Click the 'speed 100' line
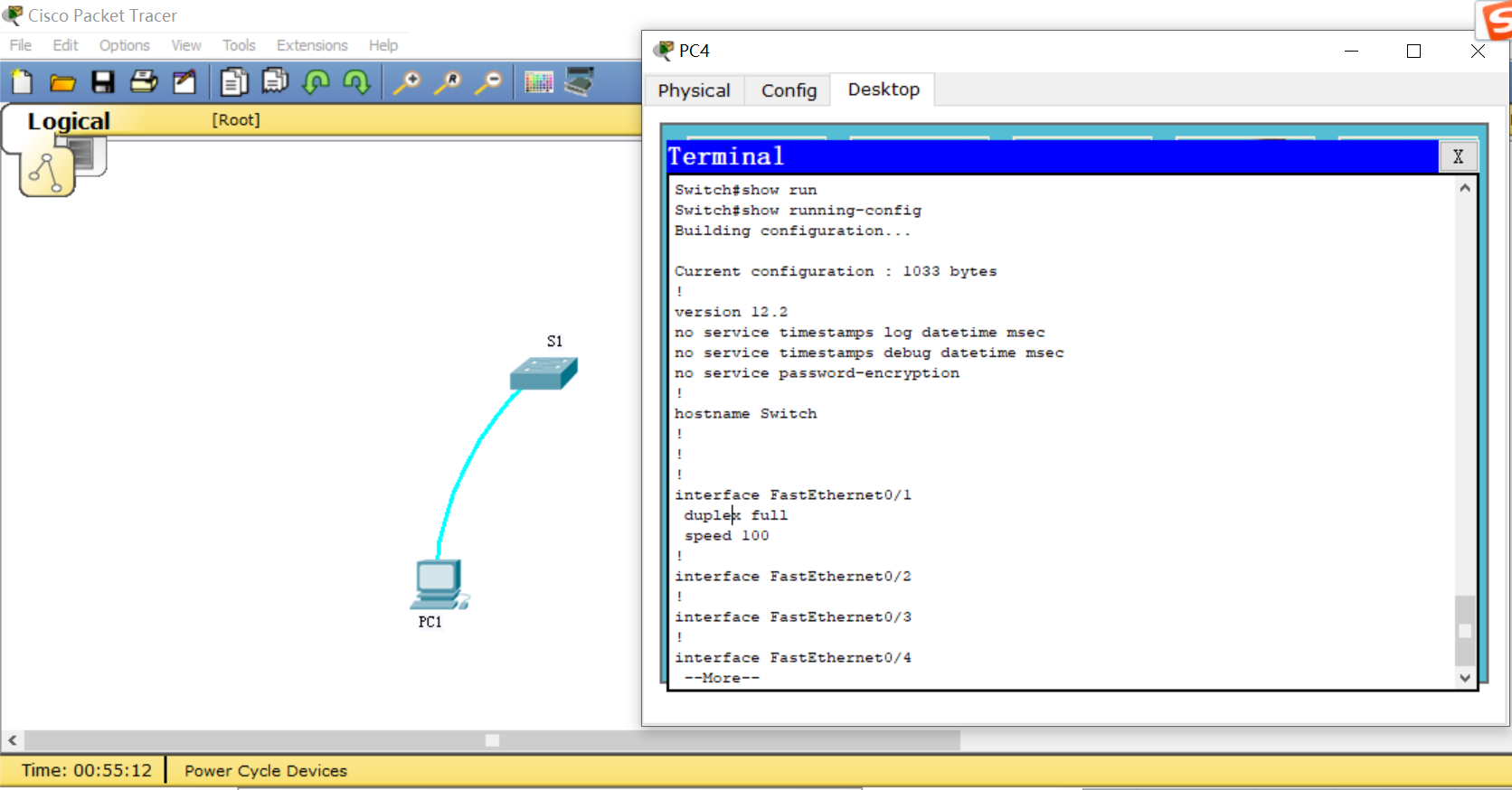 pos(726,536)
